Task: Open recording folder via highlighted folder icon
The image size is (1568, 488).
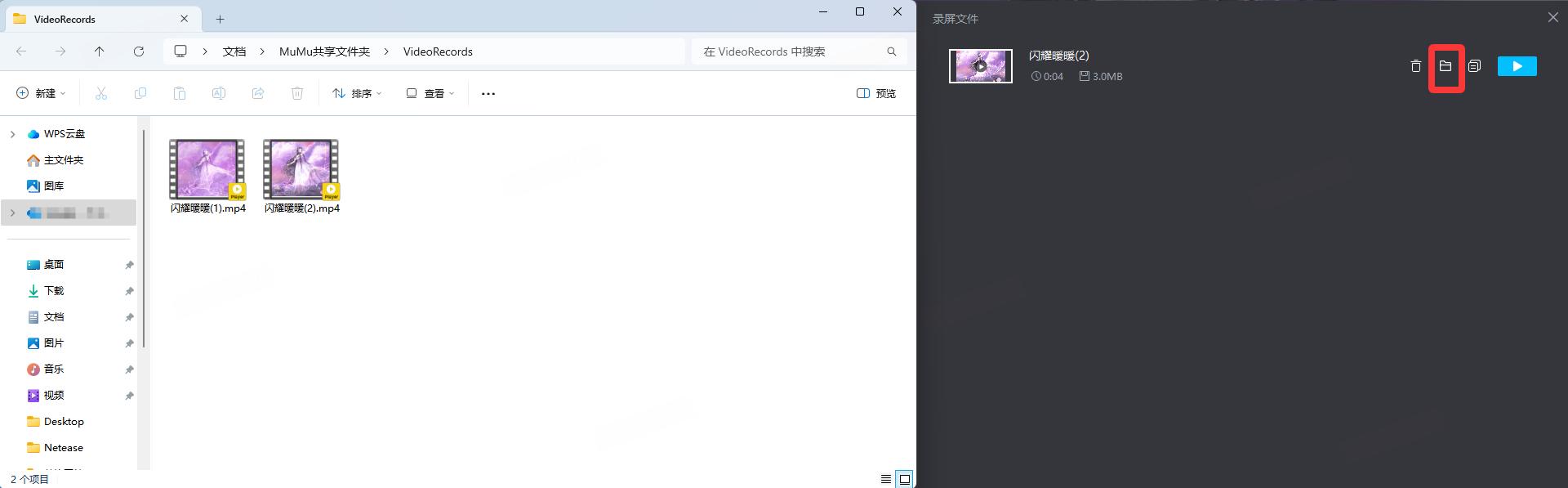Action: point(1445,66)
